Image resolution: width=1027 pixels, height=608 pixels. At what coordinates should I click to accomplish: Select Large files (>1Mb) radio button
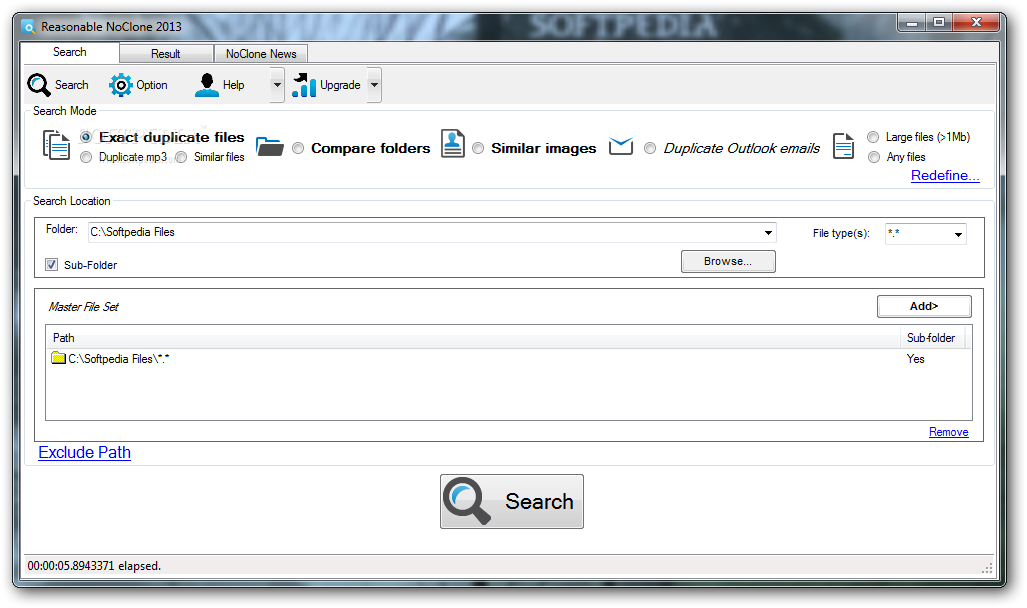873,137
